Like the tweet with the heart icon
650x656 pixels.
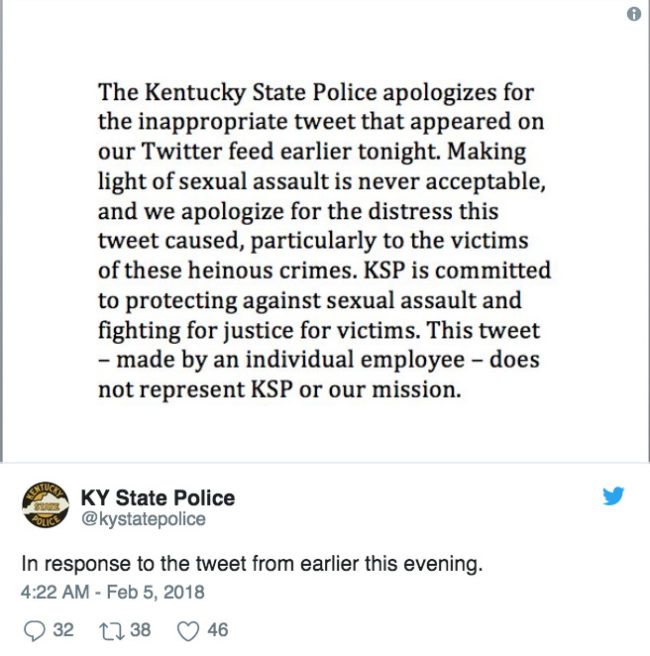pyautogui.click(x=187, y=630)
